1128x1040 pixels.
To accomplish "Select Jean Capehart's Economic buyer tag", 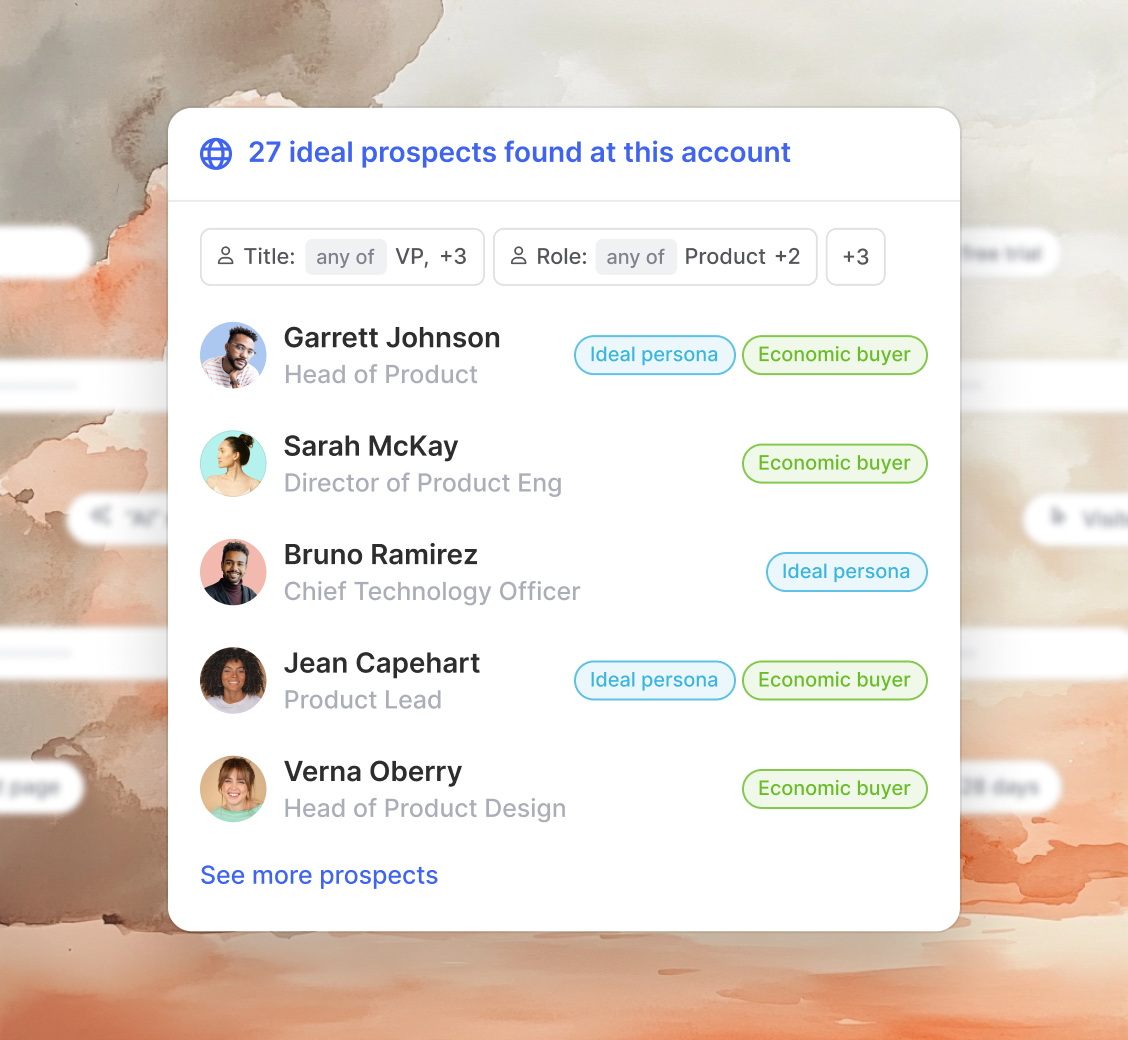I will [x=834, y=680].
